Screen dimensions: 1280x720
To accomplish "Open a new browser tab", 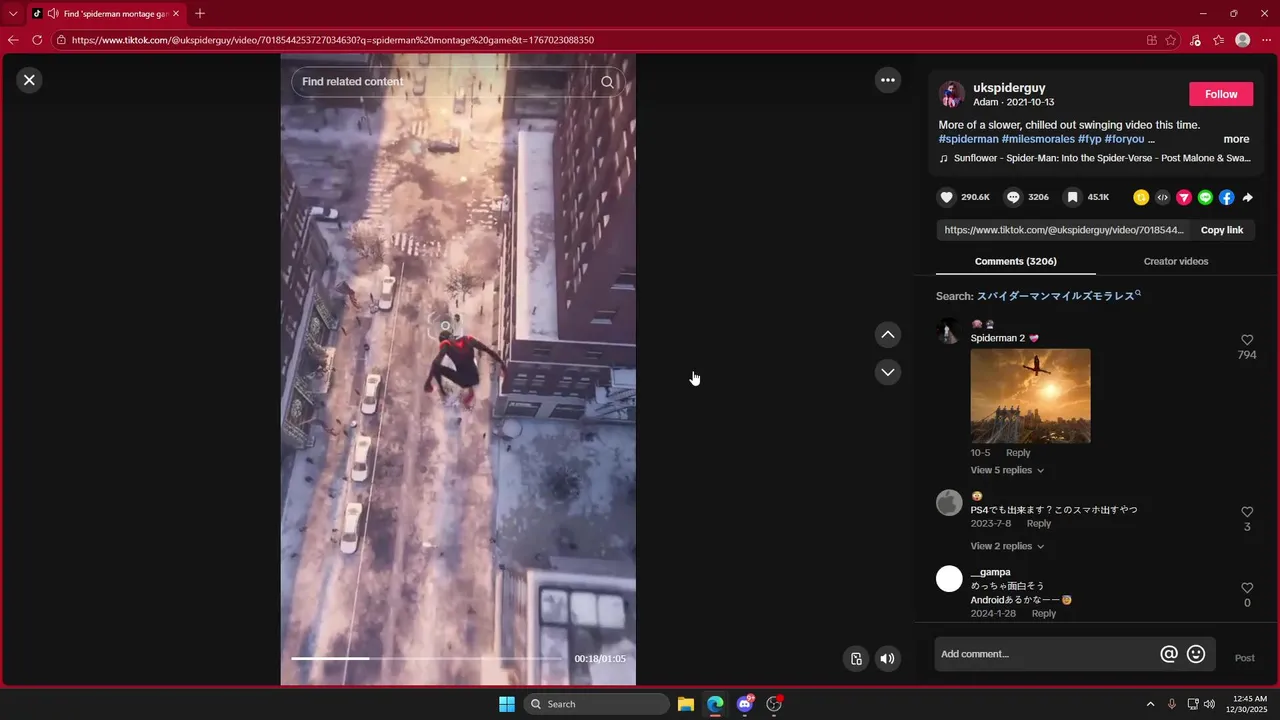I will tap(200, 14).
